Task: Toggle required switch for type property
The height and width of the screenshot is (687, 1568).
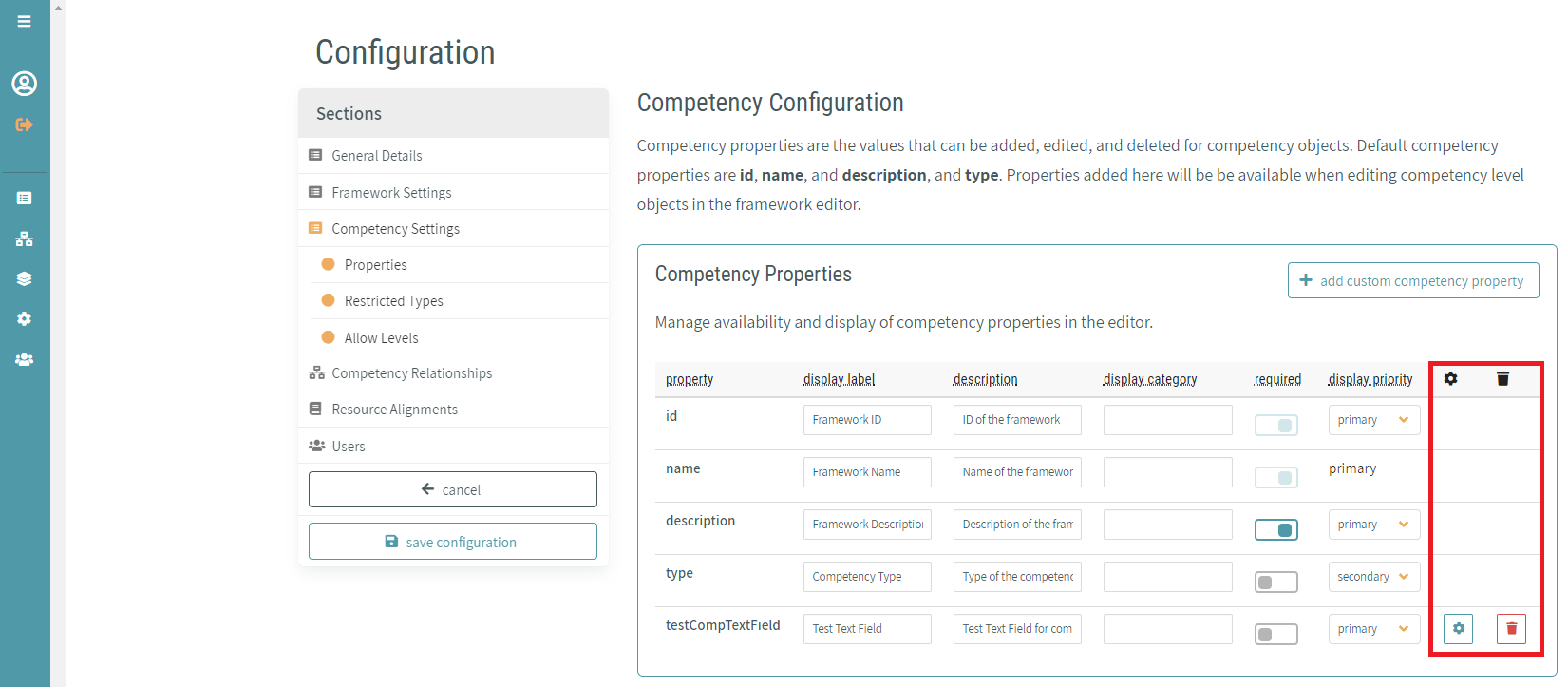Action: point(1275,582)
